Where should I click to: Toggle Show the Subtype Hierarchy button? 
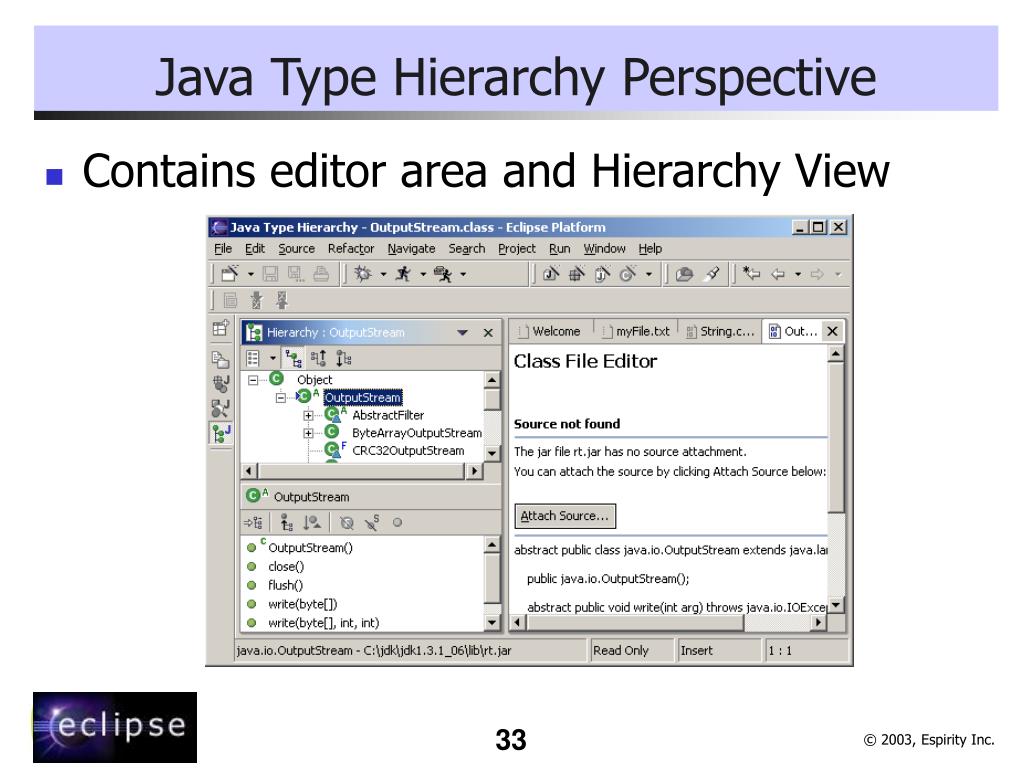[344, 359]
